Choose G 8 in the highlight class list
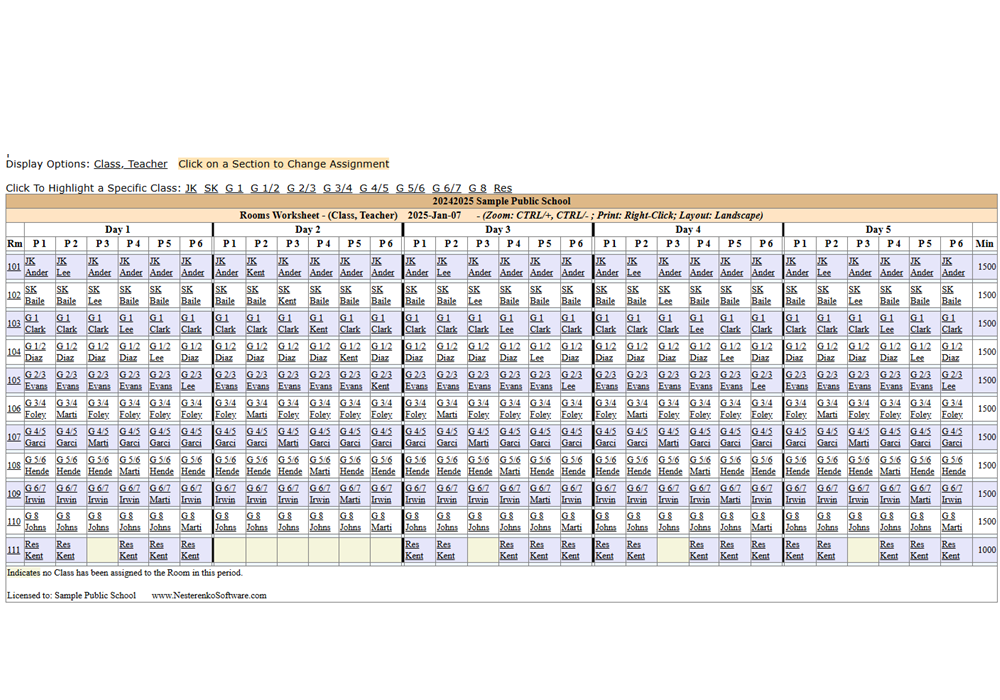 (x=477, y=188)
